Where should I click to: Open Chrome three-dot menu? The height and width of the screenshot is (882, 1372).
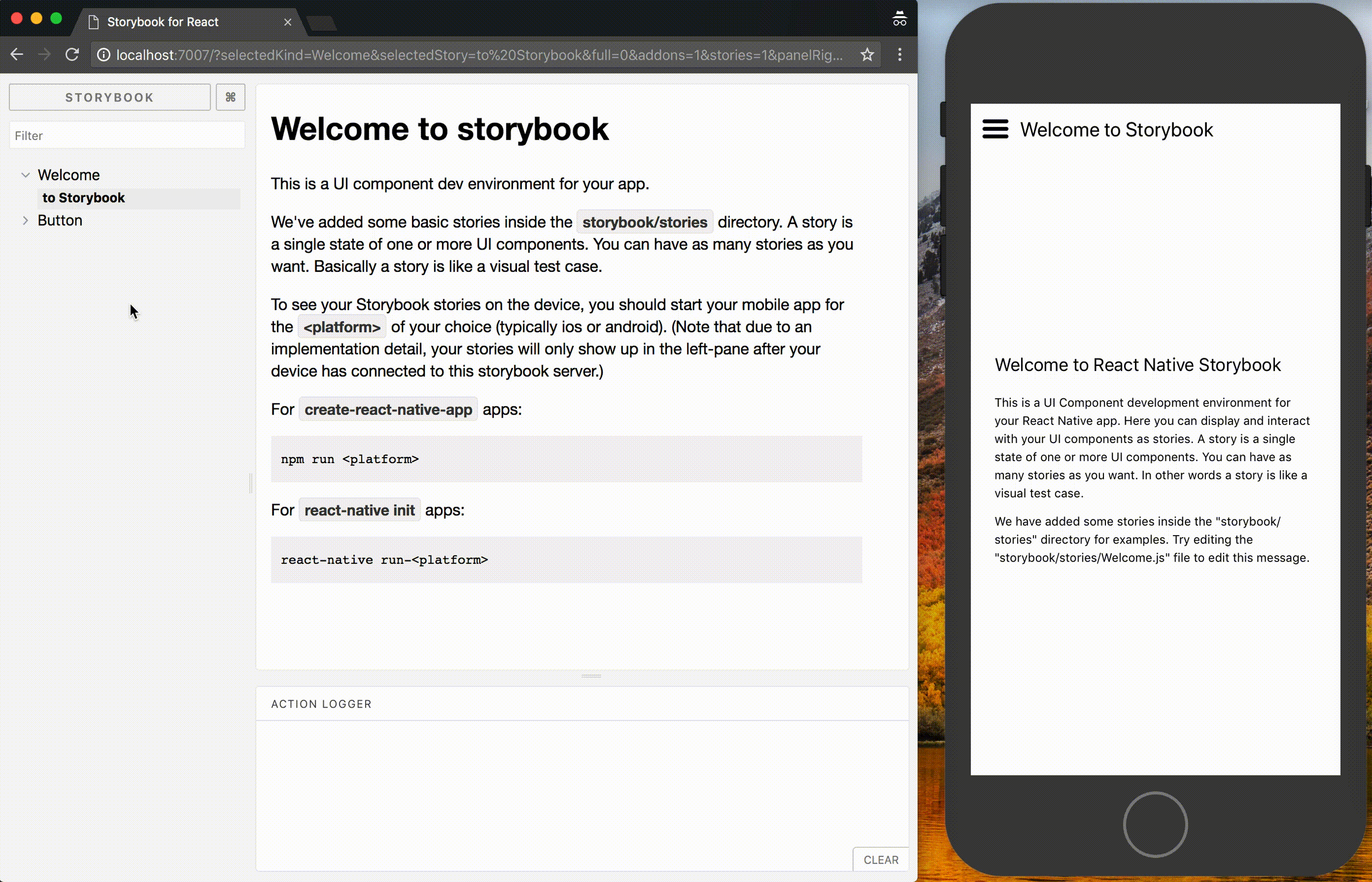[900, 55]
